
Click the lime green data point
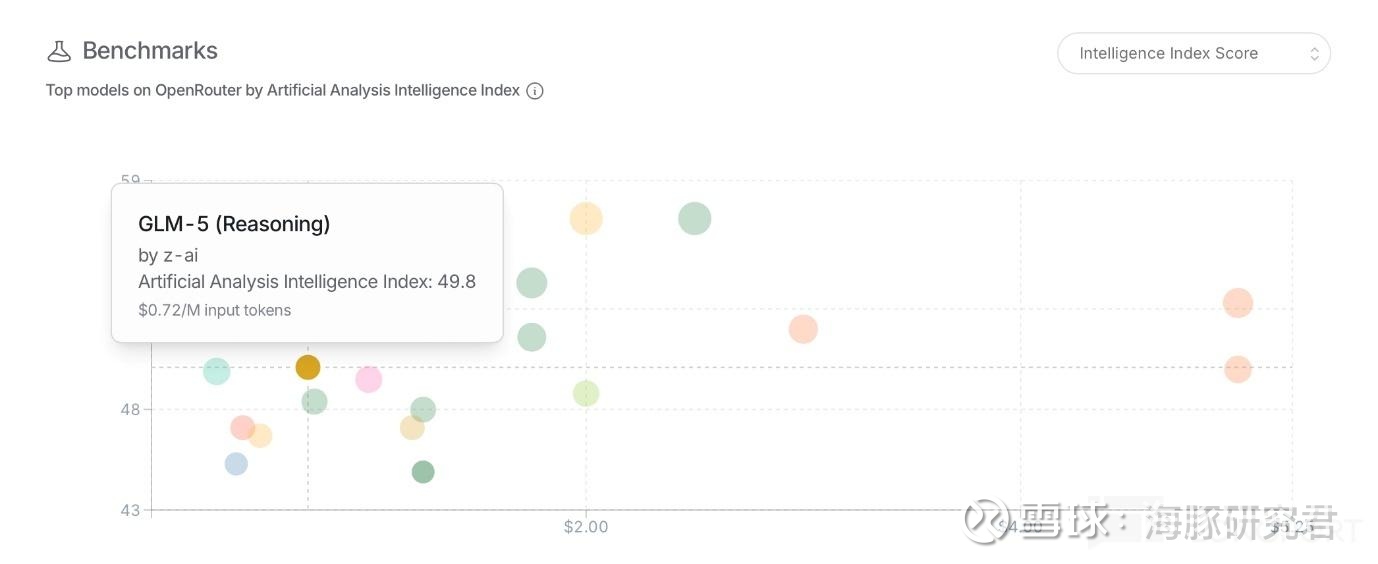pyautogui.click(x=586, y=393)
